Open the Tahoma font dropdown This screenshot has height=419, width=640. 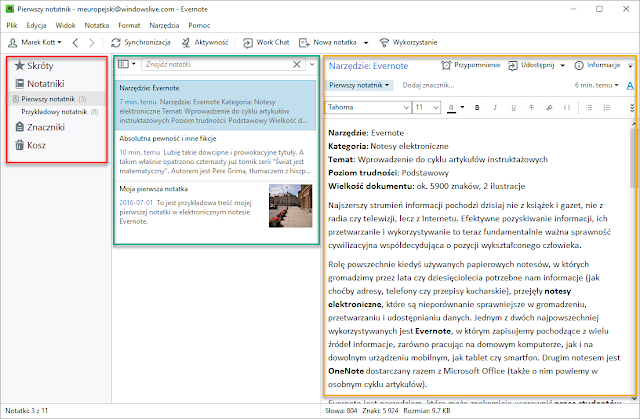[x=368, y=107]
